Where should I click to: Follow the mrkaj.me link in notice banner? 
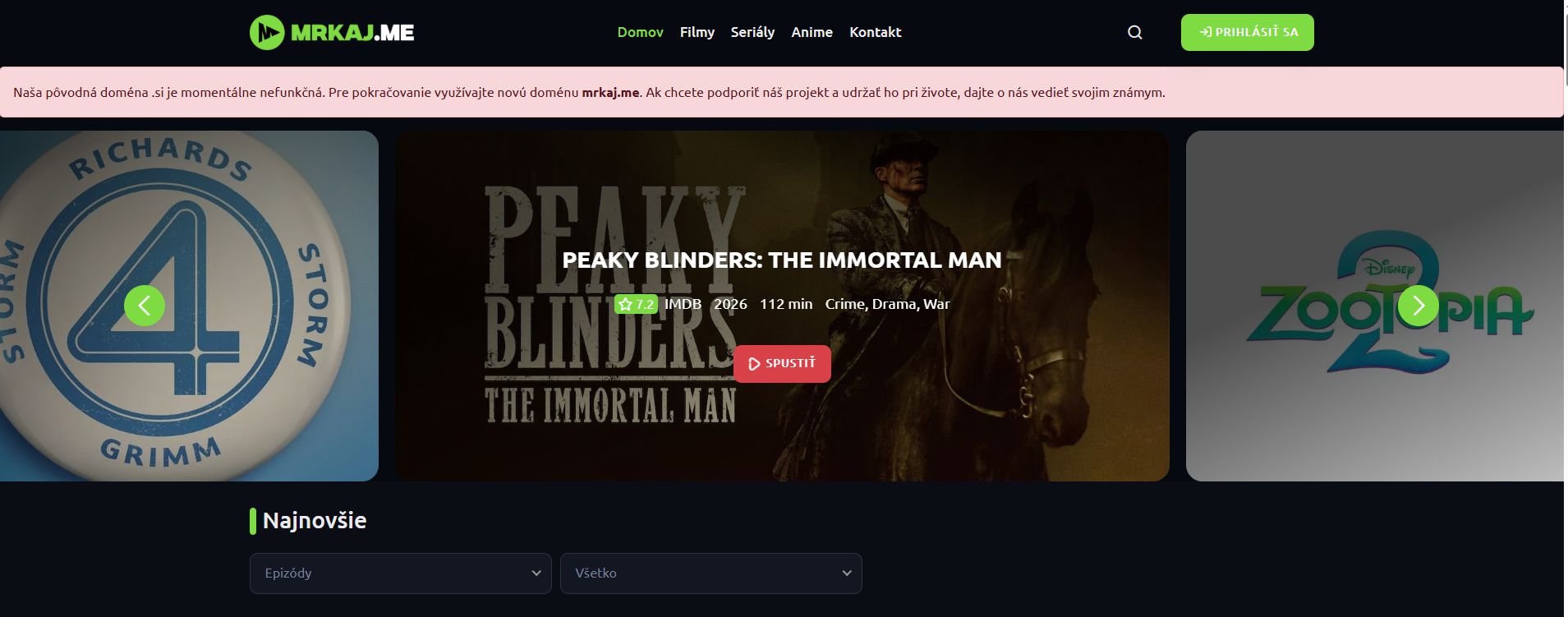coord(610,92)
